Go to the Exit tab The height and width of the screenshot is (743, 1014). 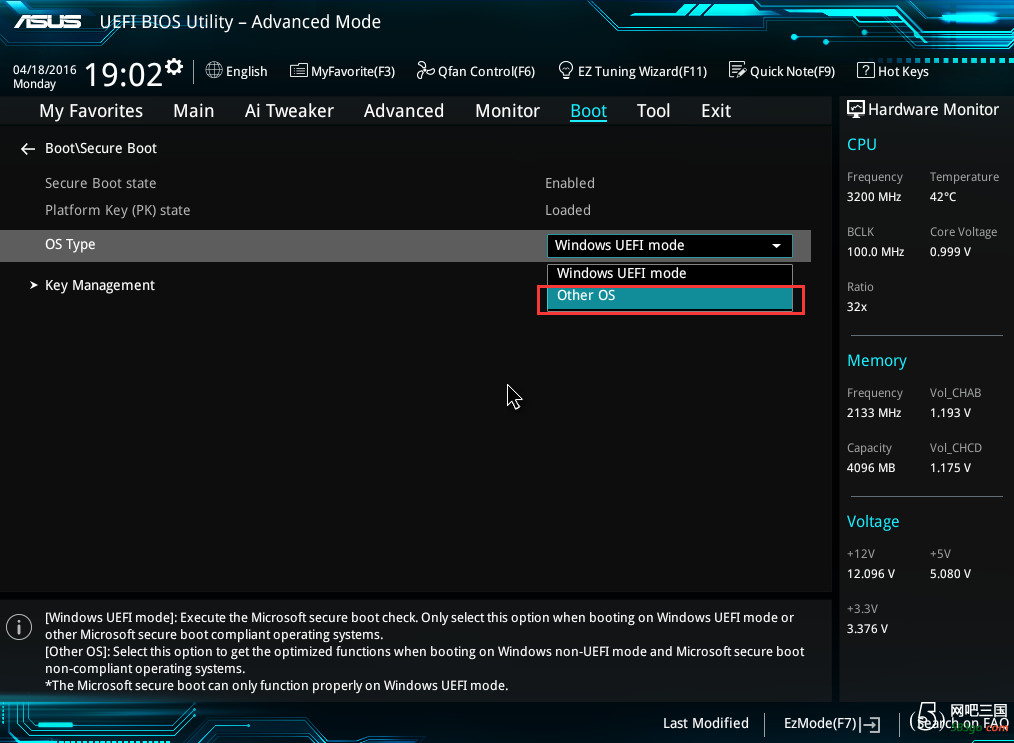[716, 111]
